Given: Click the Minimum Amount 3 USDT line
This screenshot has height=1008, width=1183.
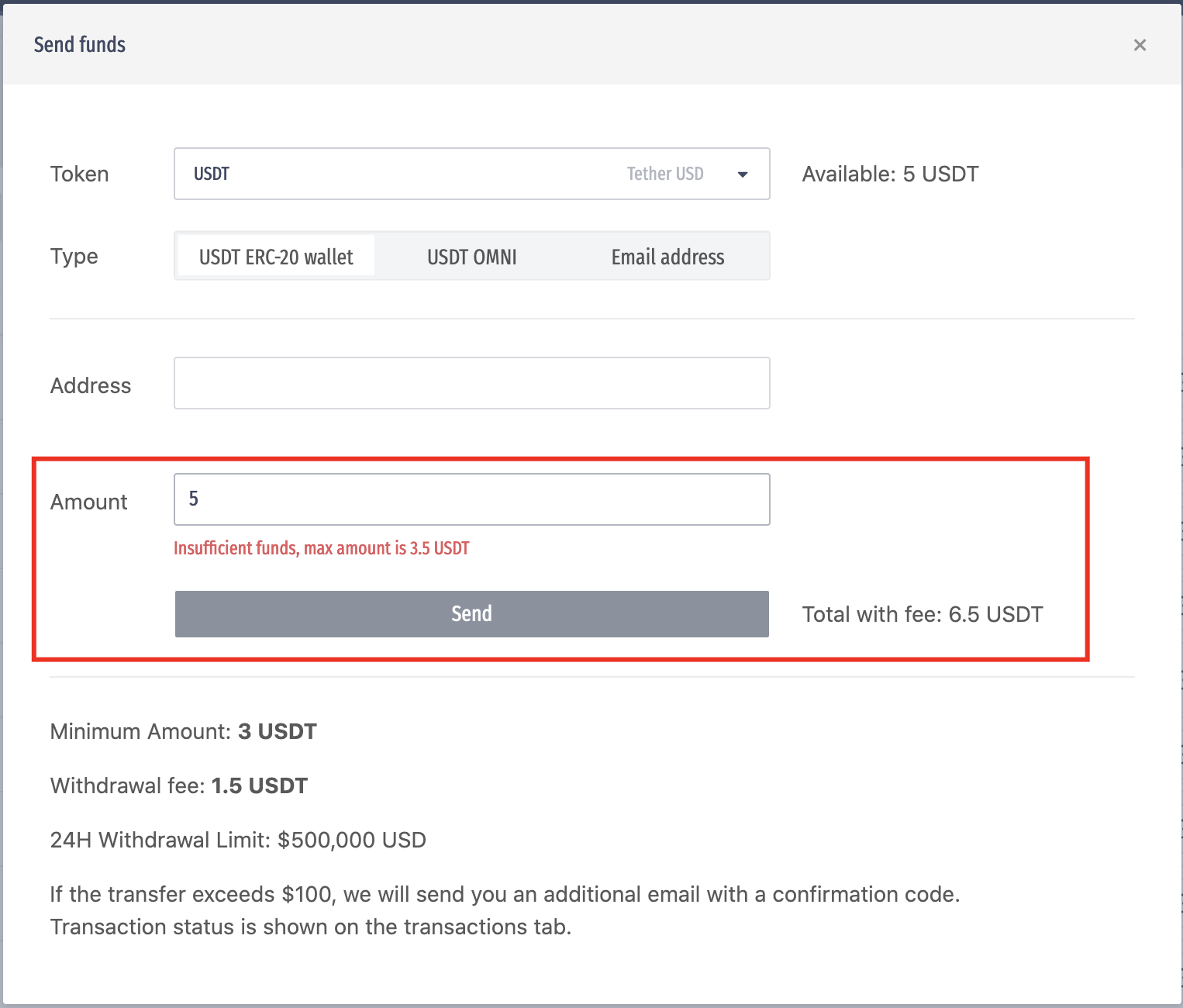Looking at the screenshot, I should click(x=183, y=731).
